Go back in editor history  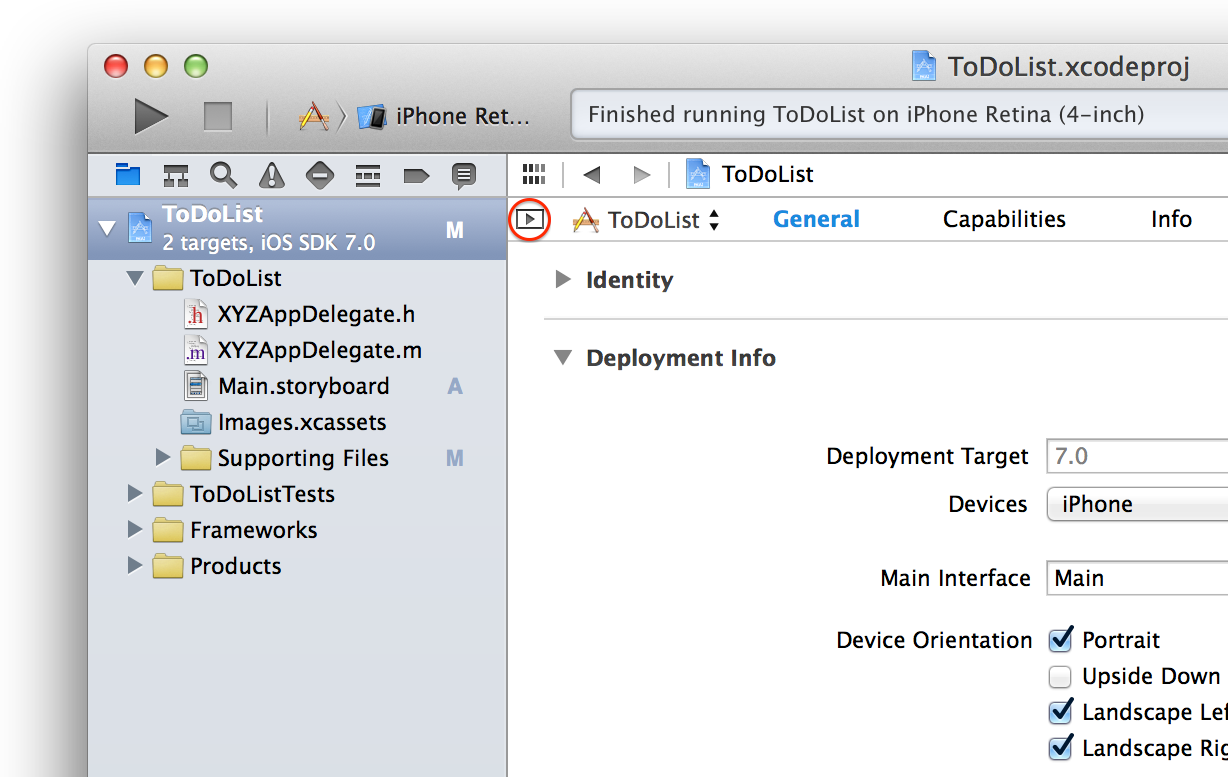[591, 175]
